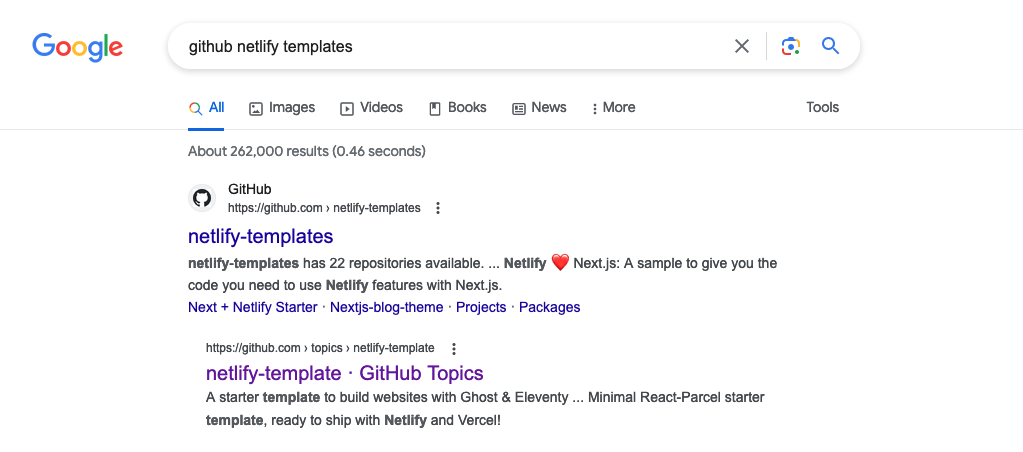1023x452 pixels.
Task: Open the Packages sitelink
Action: (x=549, y=308)
